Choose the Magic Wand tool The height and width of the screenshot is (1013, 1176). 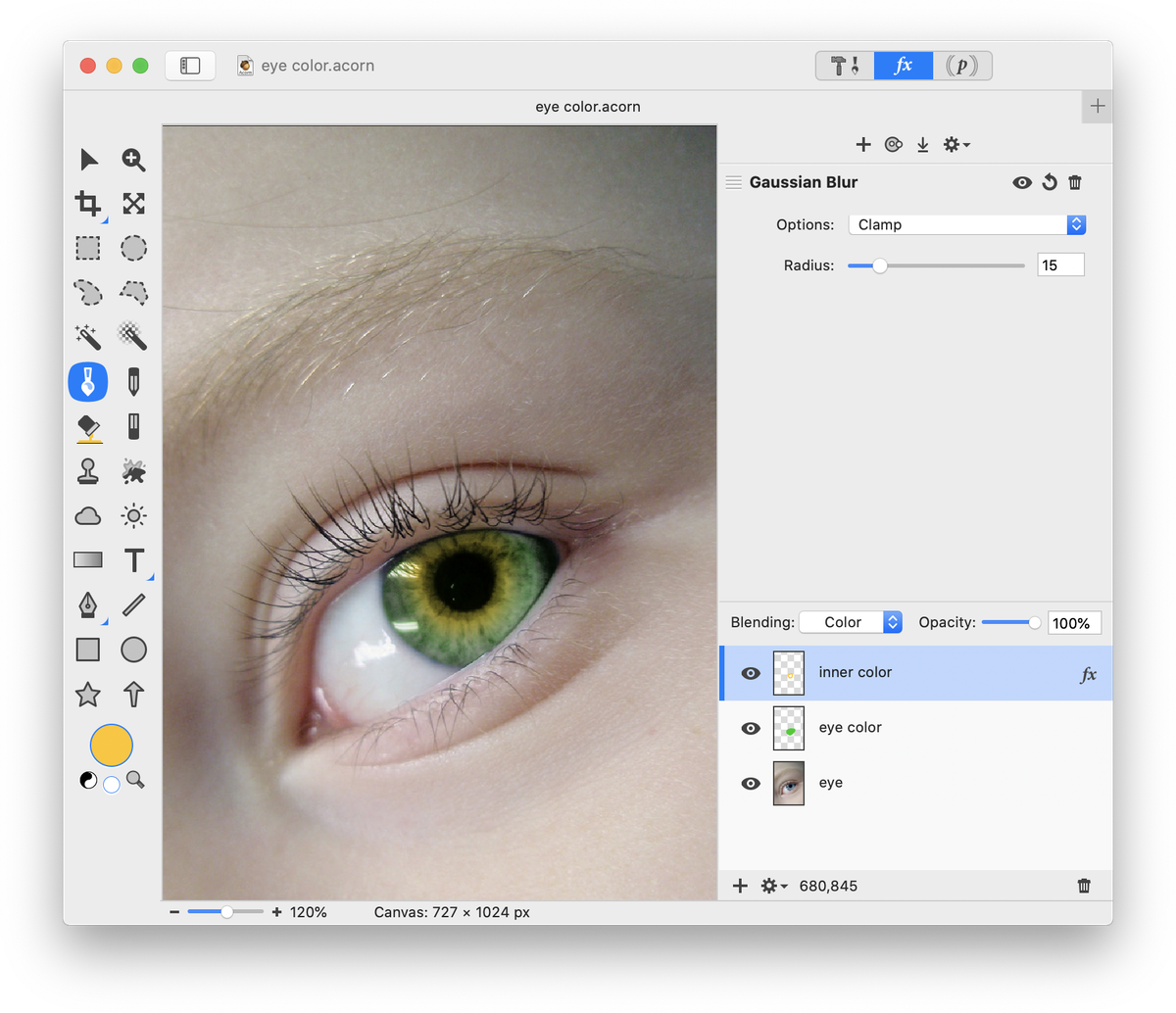[x=88, y=337]
